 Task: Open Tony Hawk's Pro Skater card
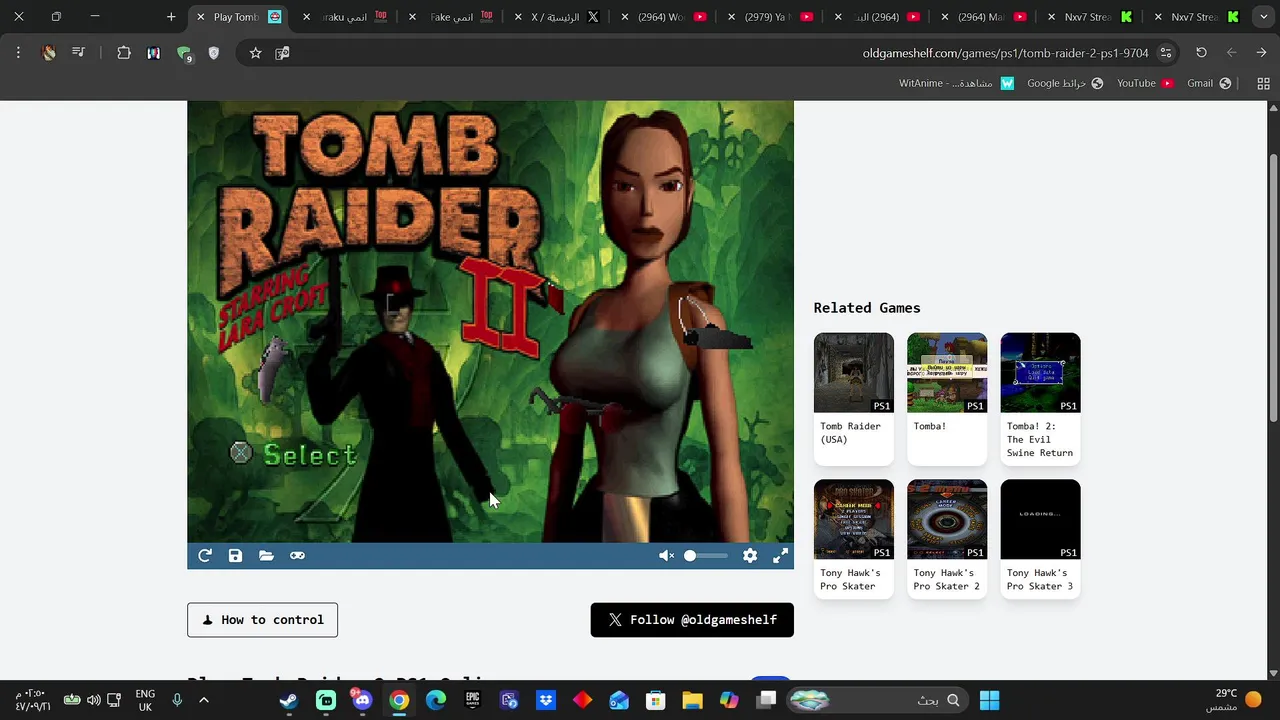coord(854,539)
